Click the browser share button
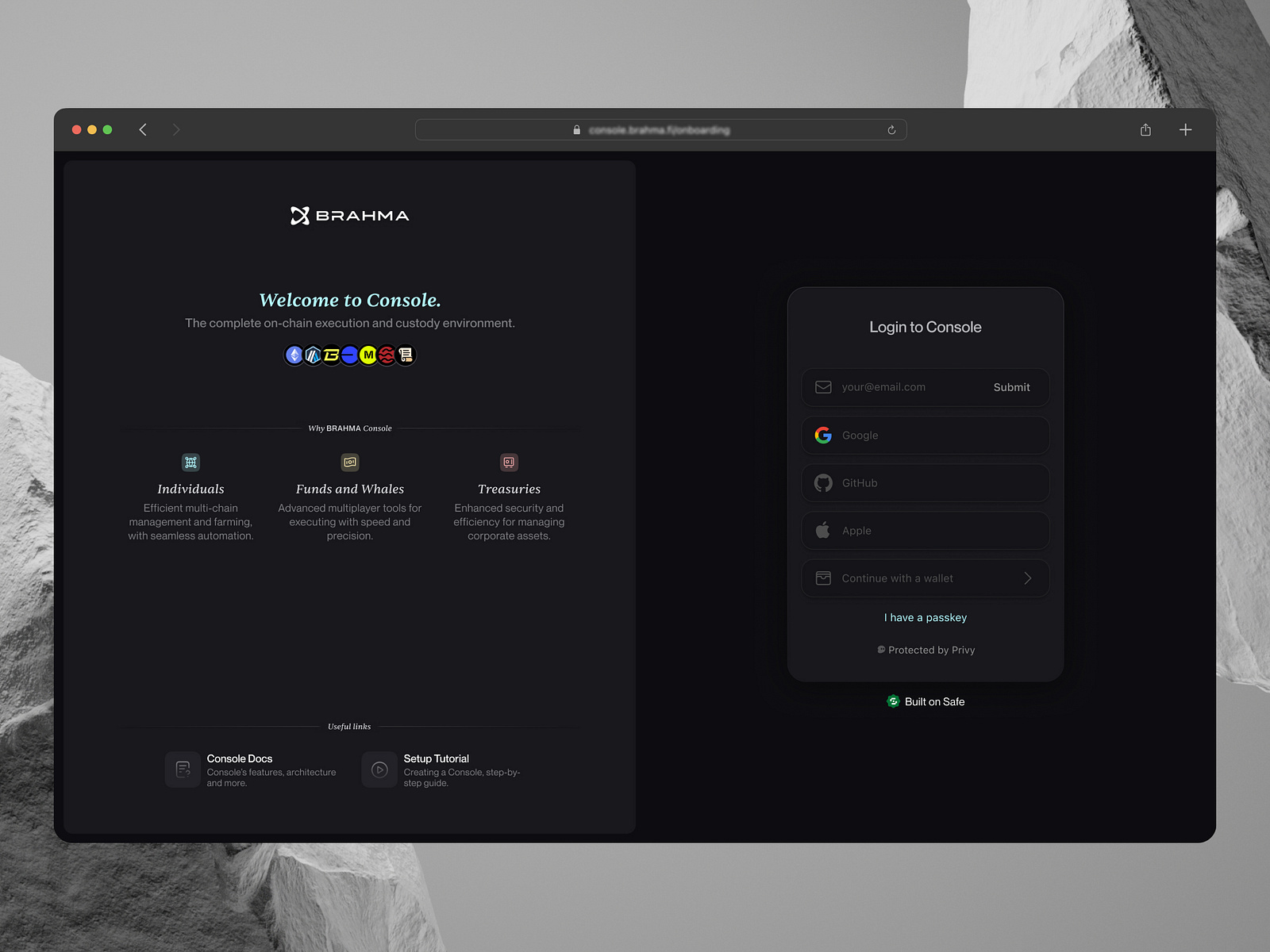This screenshot has width=1270, height=952. click(x=1145, y=129)
